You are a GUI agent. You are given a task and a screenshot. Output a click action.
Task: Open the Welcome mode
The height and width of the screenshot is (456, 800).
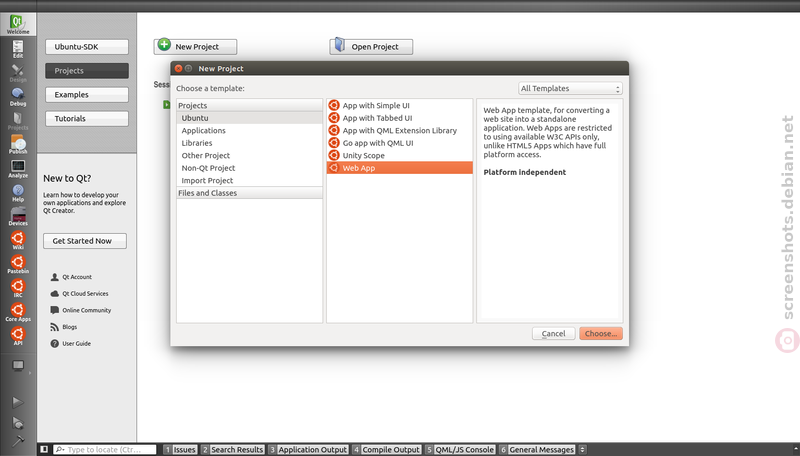coord(18,24)
